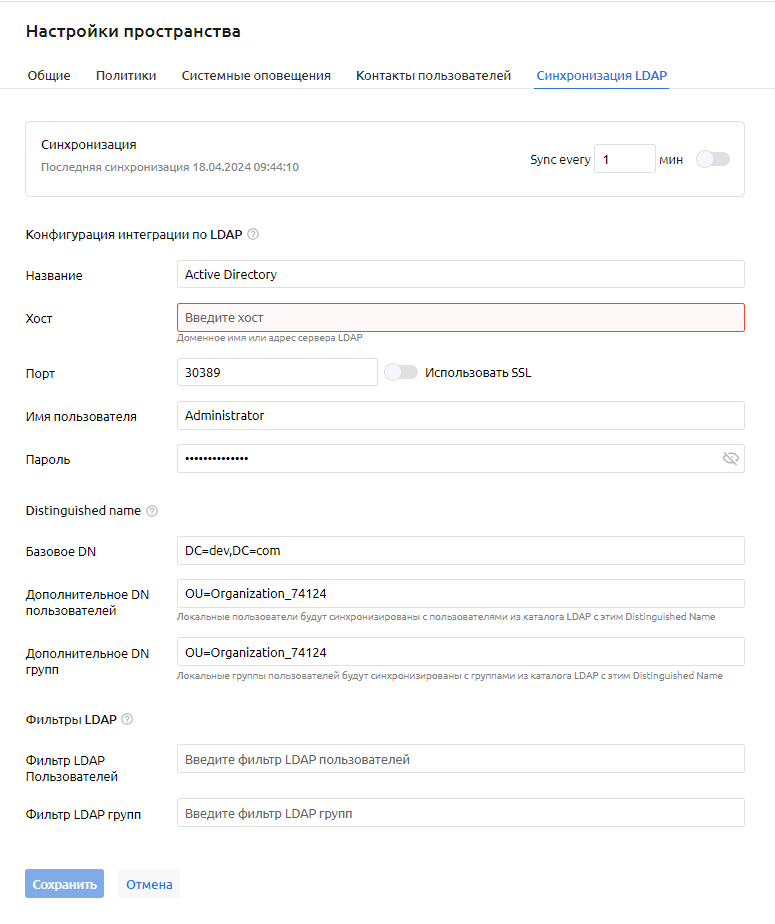Click the Базовое DN input field
Viewport: 775px width, 924px height.
click(460, 551)
